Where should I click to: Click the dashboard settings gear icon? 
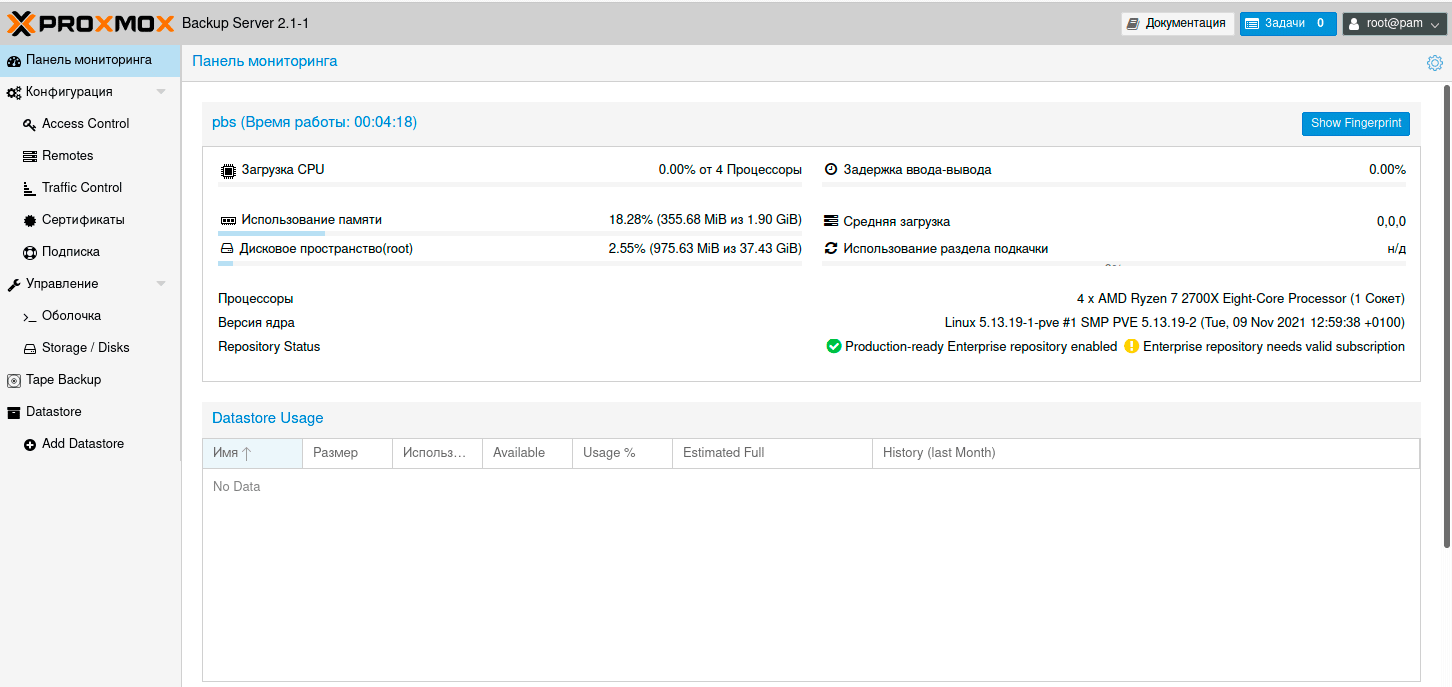[x=1434, y=63]
